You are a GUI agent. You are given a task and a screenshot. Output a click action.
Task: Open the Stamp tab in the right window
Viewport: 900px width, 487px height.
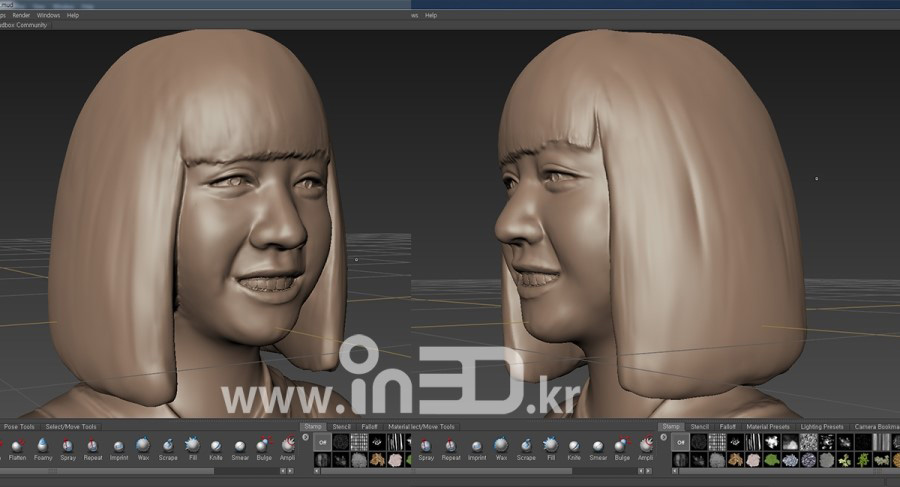pos(671,427)
